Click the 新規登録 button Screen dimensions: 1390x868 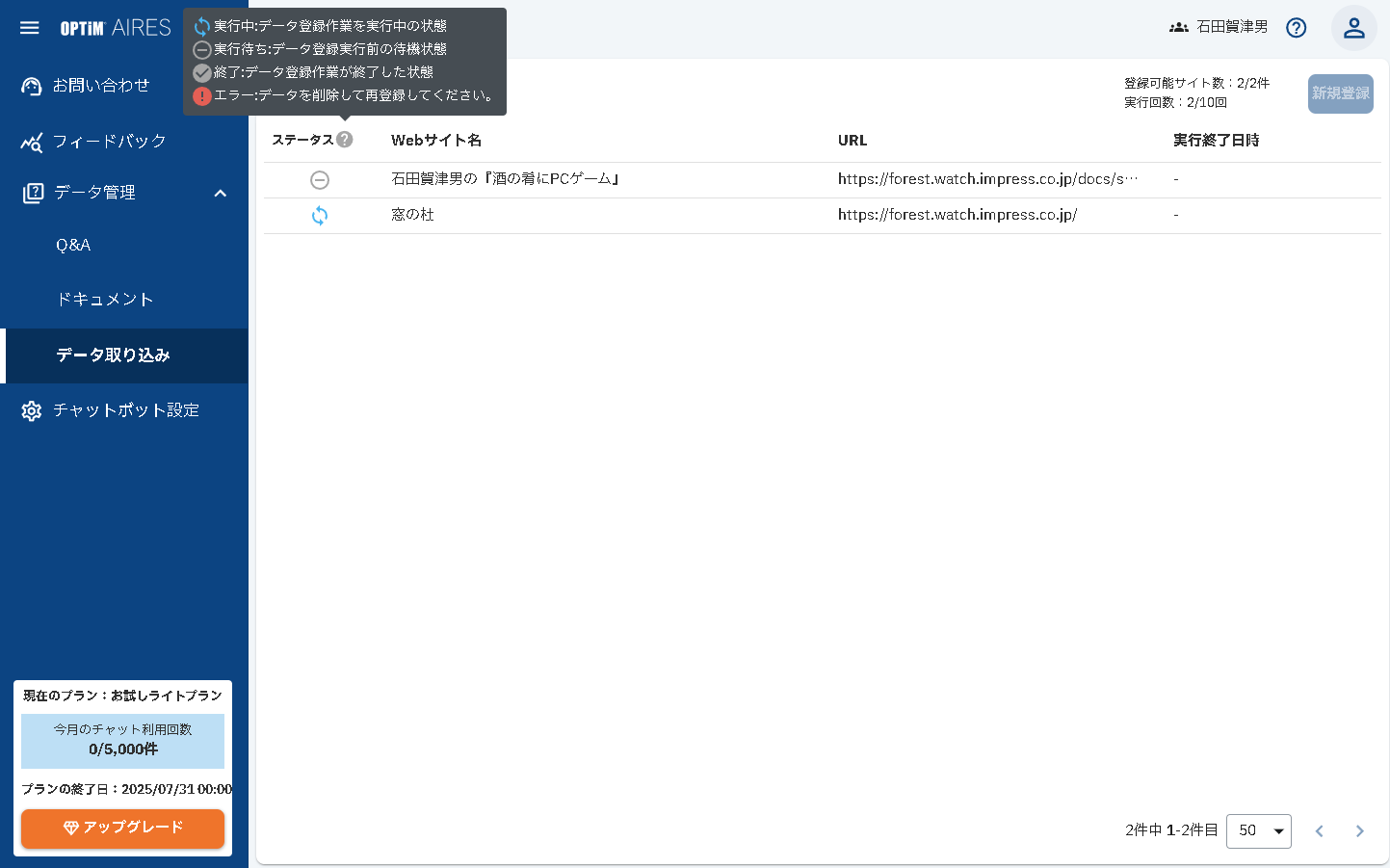(x=1340, y=93)
